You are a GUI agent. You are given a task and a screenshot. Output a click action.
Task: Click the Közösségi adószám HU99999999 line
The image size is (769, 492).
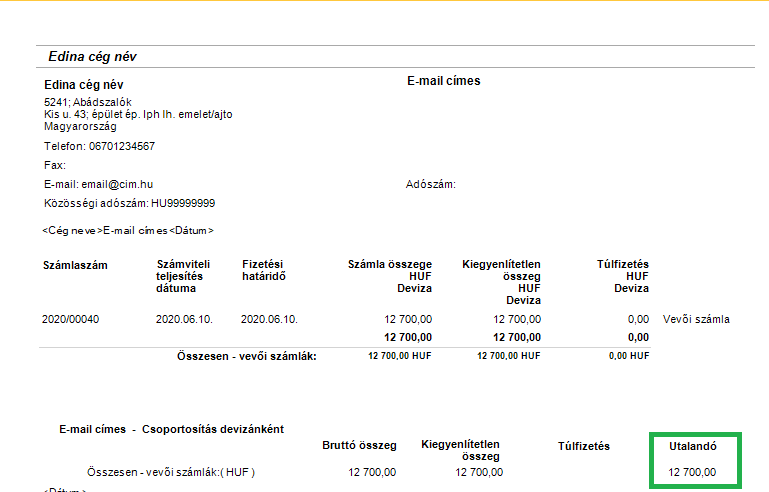tap(129, 203)
